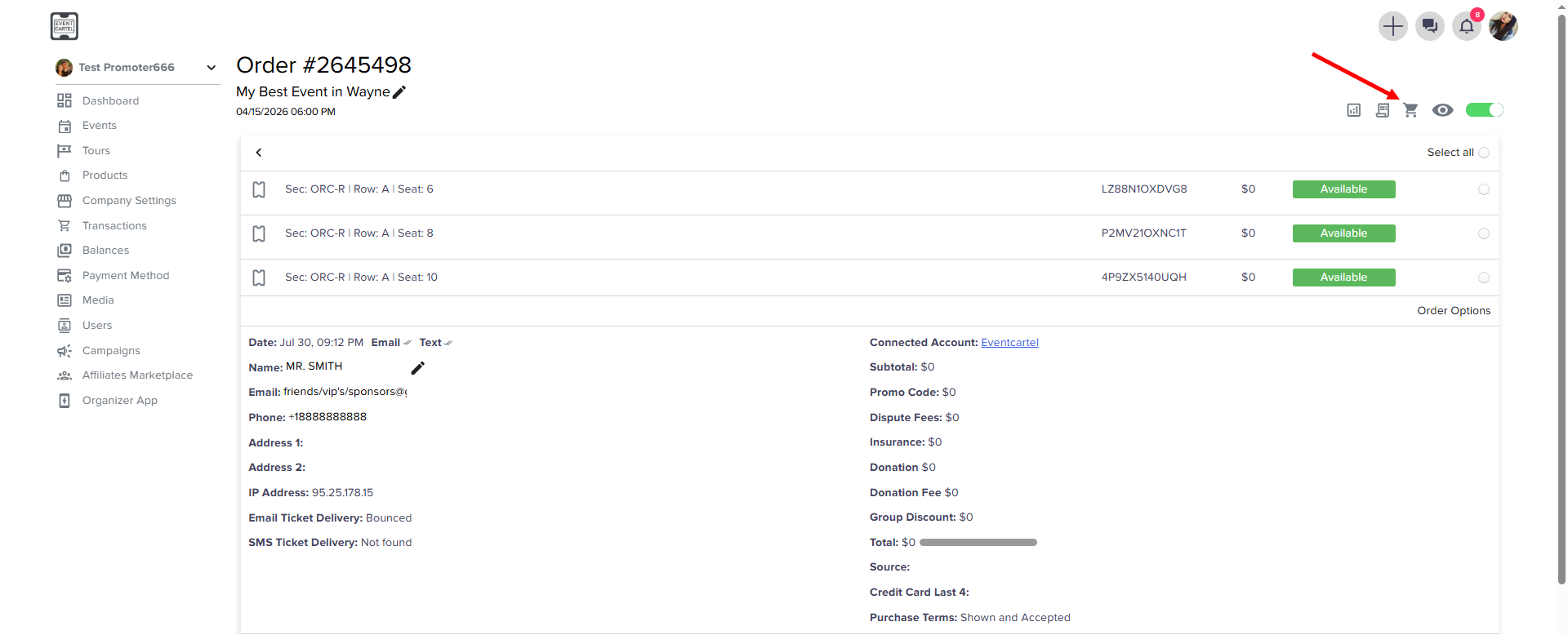Open Affiliates Marketplace in the sidebar
The width and height of the screenshot is (1568, 635).
pos(137,375)
